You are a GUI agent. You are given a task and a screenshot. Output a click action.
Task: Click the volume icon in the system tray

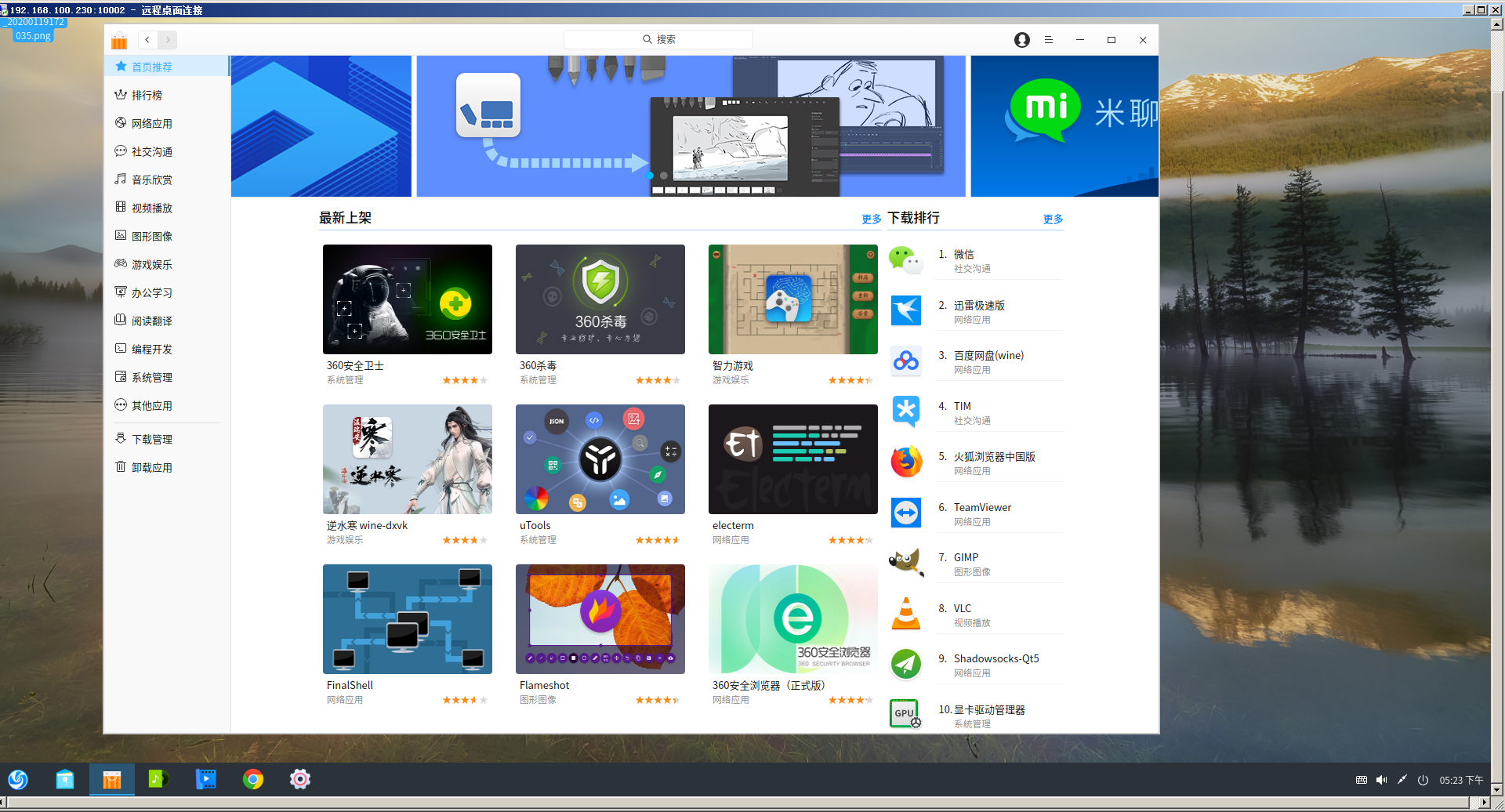click(x=1381, y=779)
